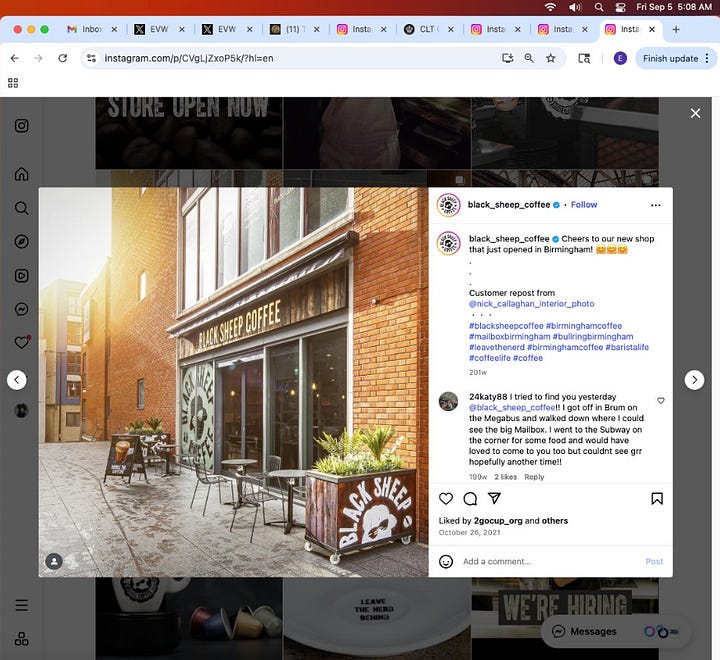Screen dimensions: 720x660
Task: Follow black_sheep_coffee
Action: click(x=584, y=205)
